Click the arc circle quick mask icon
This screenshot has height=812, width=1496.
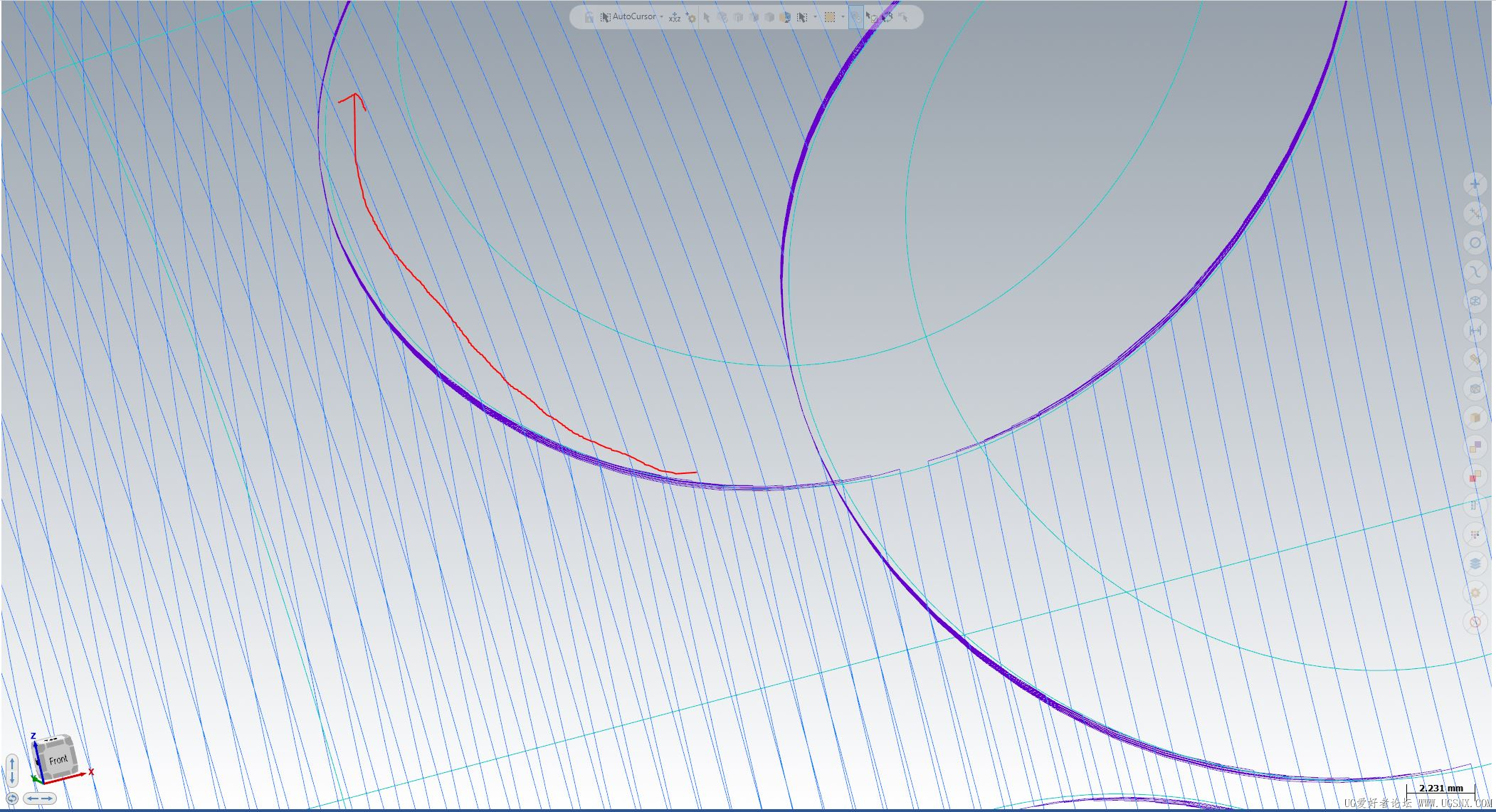point(1475,243)
